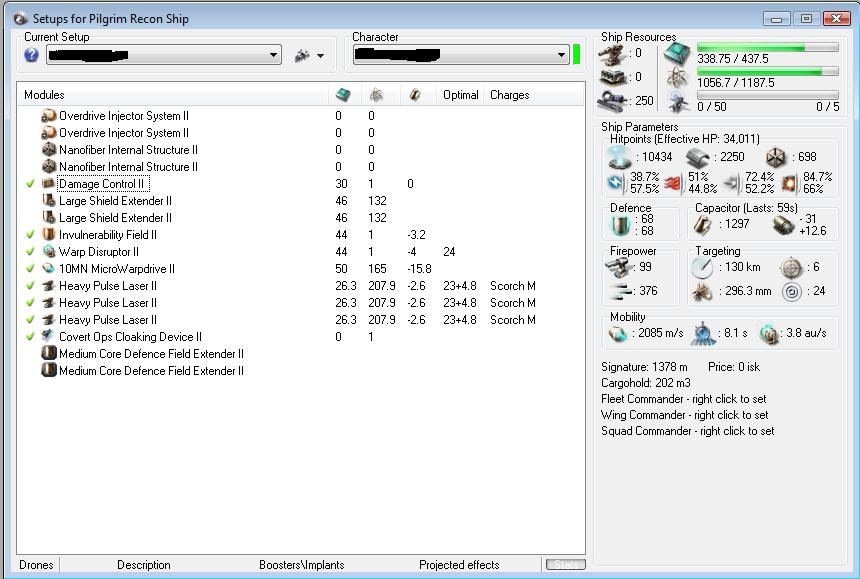Click the Invulnerability Field II module icon
Screen dimensions: 860x579
49,235
